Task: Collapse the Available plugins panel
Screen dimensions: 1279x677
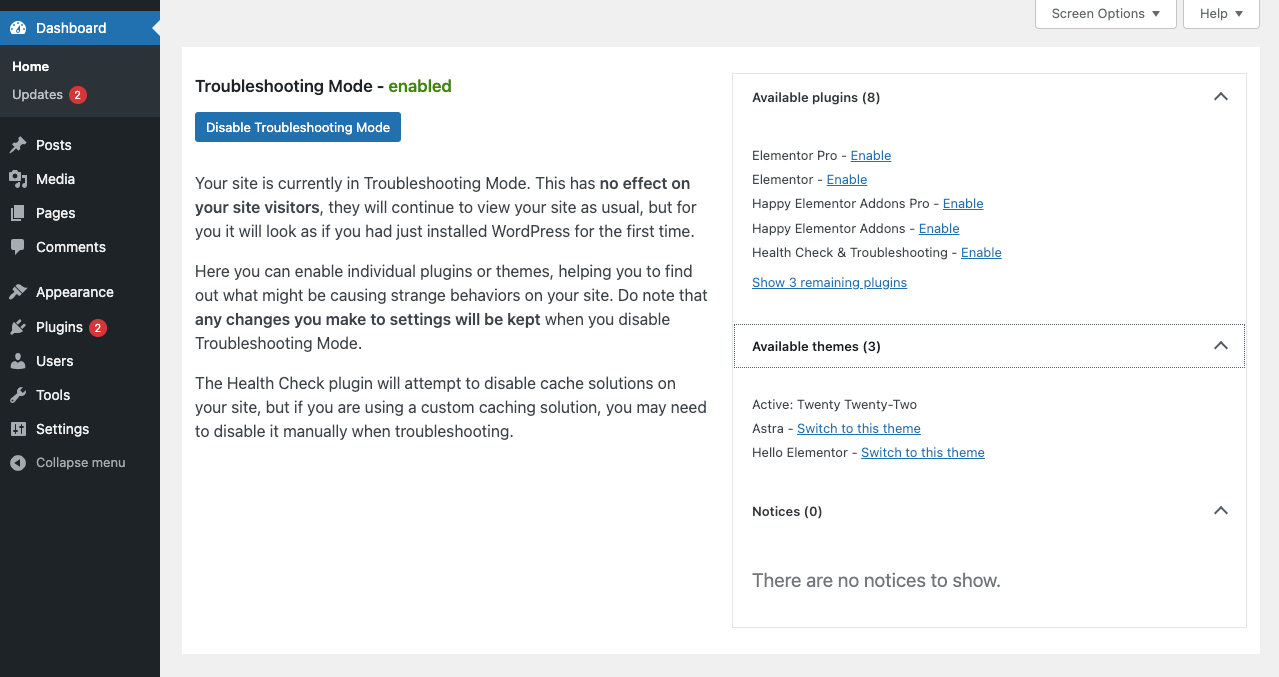Action: point(1220,97)
